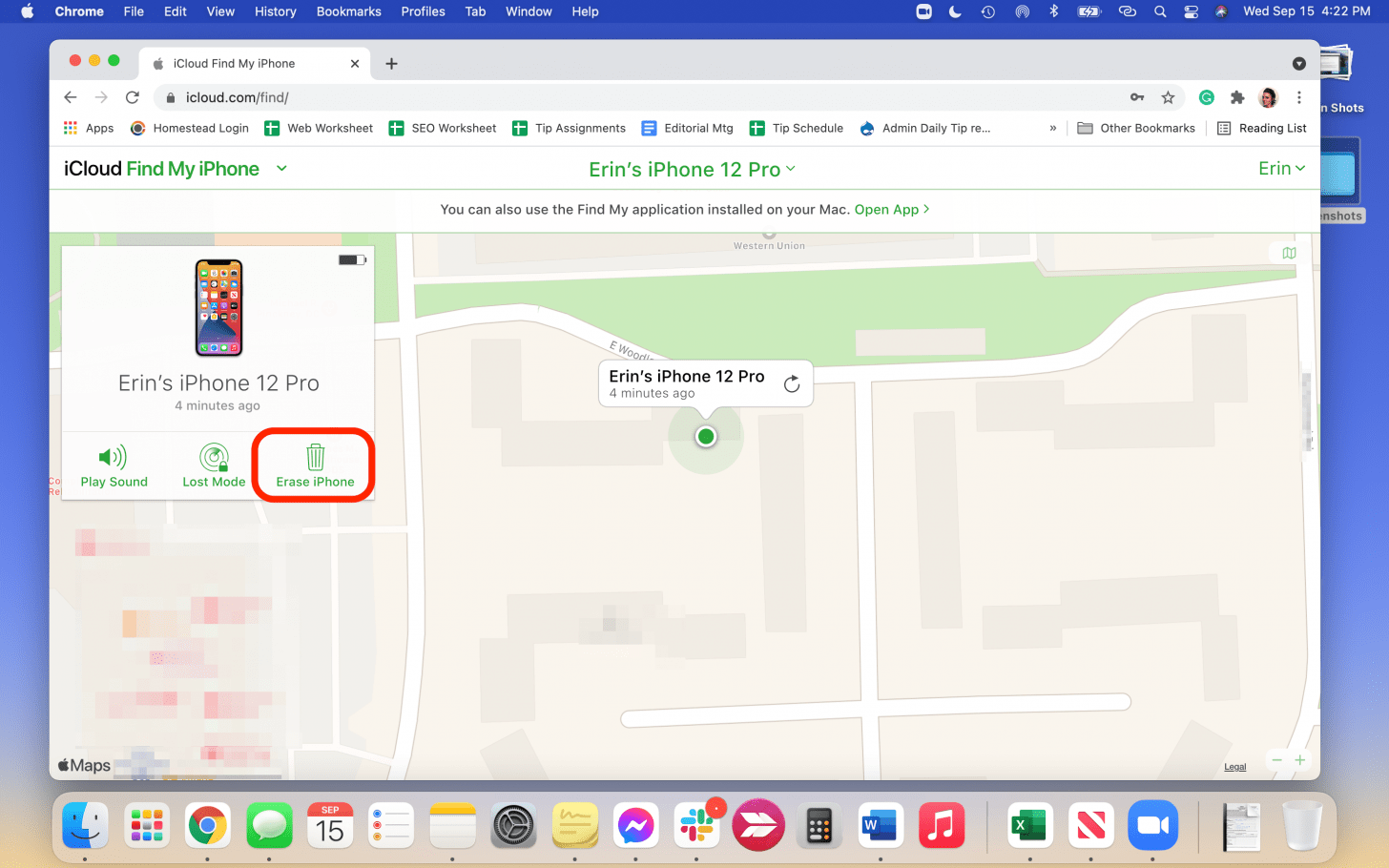Open the saved passwords key icon
The width and height of the screenshot is (1389, 868).
pyautogui.click(x=1137, y=97)
